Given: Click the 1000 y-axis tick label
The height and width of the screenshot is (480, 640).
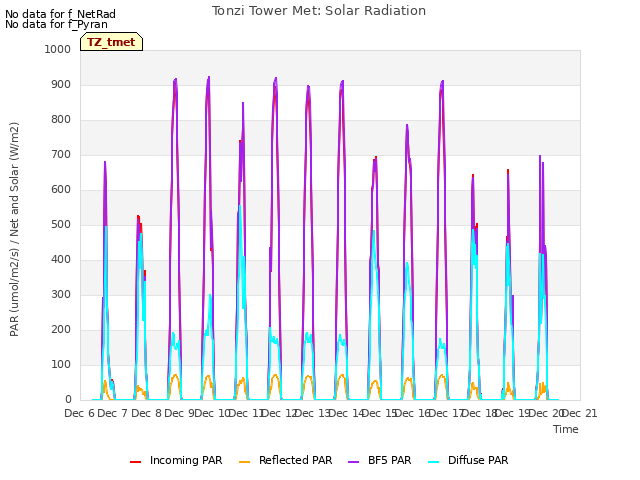Looking at the screenshot, I should (58, 49).
